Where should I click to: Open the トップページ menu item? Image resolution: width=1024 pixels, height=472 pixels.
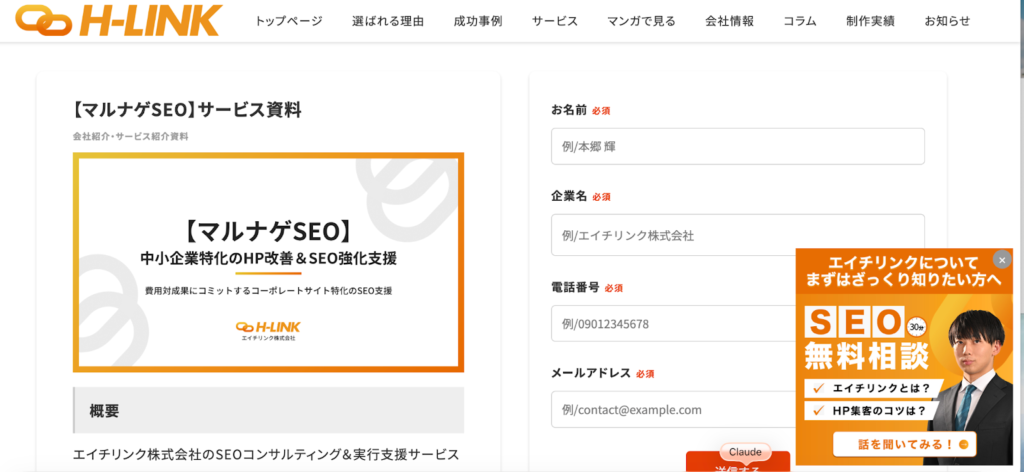click(x=289, y=21)
